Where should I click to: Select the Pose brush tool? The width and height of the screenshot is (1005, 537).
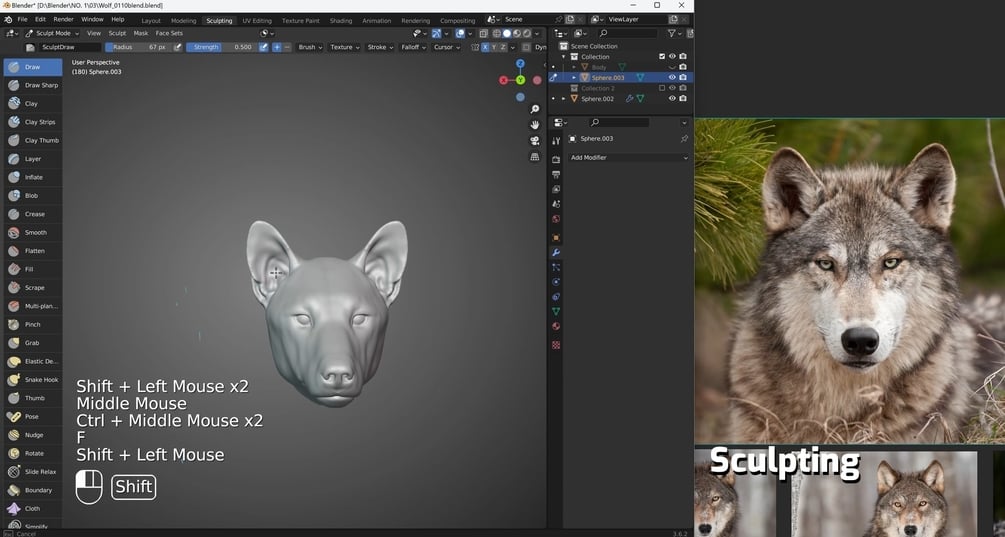click(x=33, y=417)
